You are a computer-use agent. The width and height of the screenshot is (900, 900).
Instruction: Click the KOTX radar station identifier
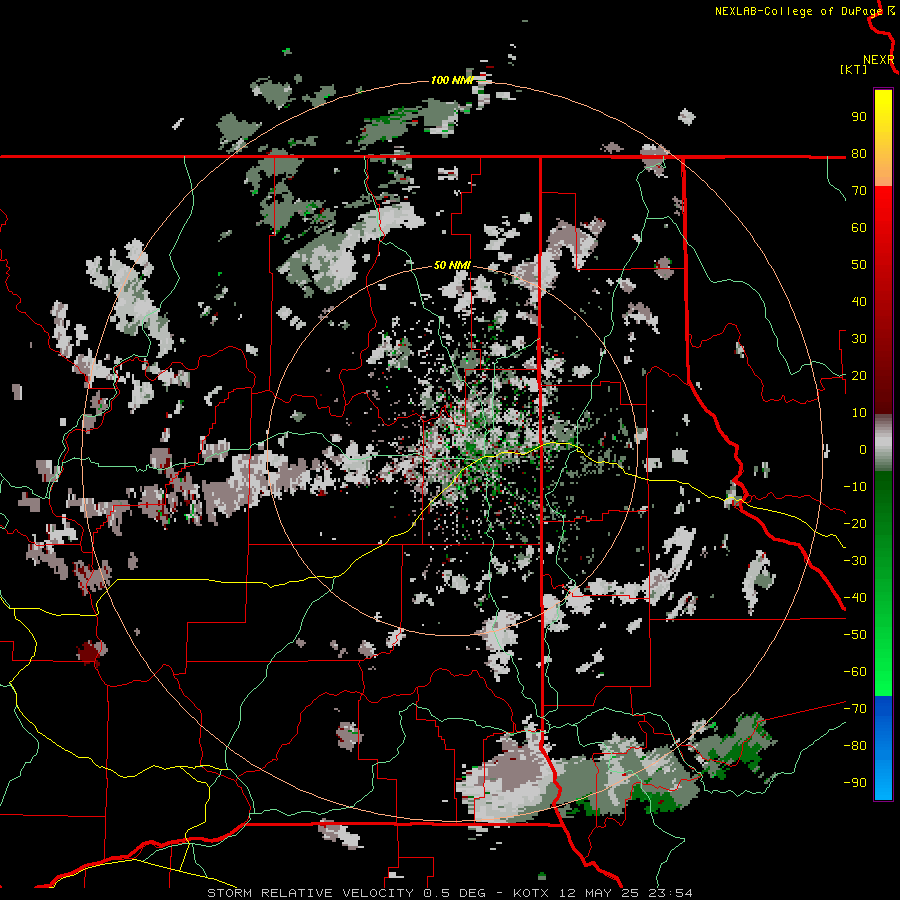coord(532,893)
